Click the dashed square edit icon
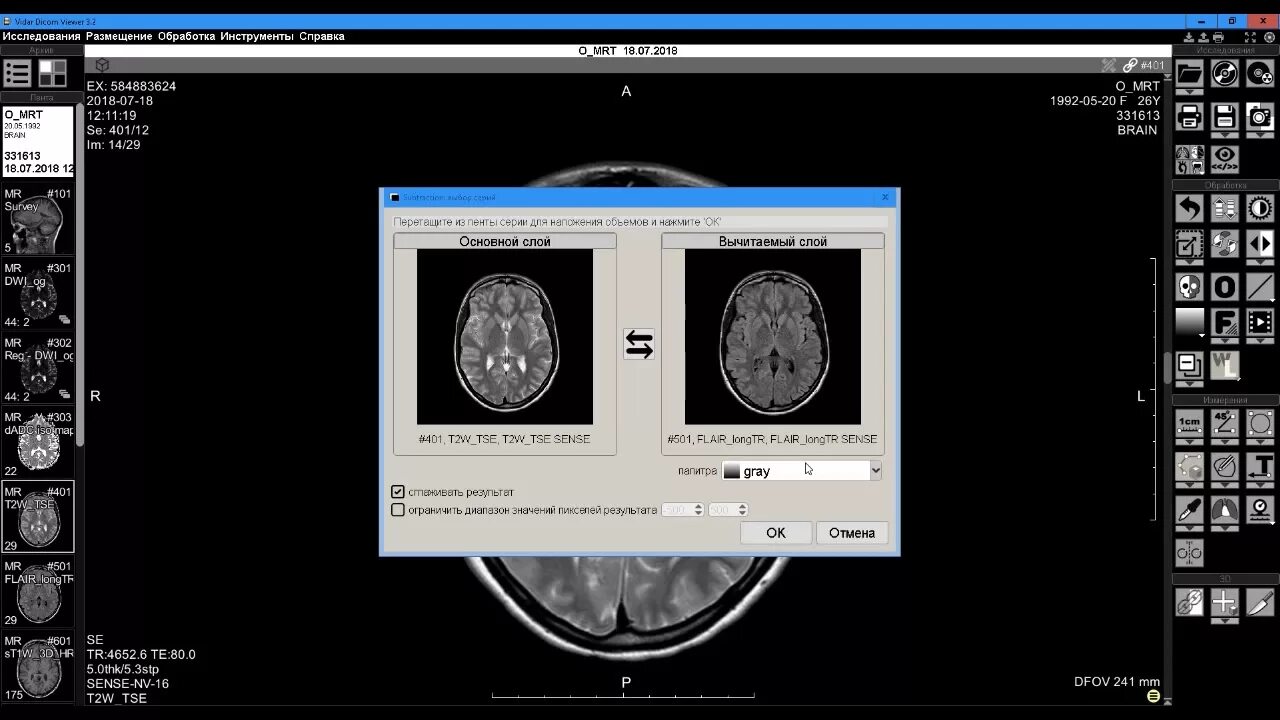 [x=1189, y=243]
